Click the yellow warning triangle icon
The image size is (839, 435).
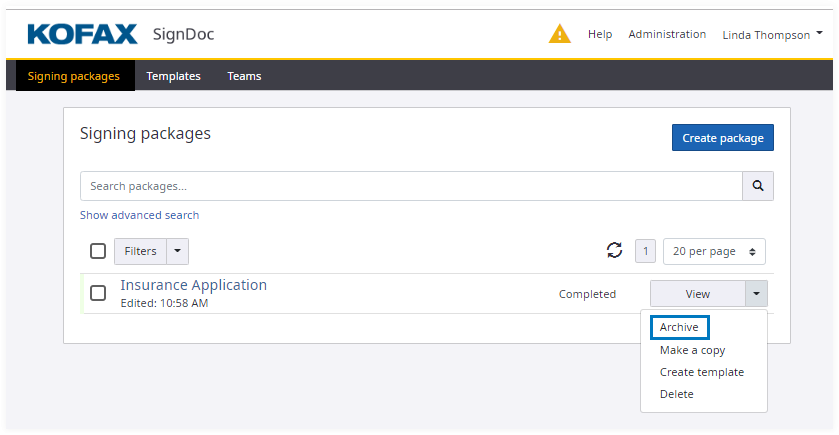tap(560, 34)
